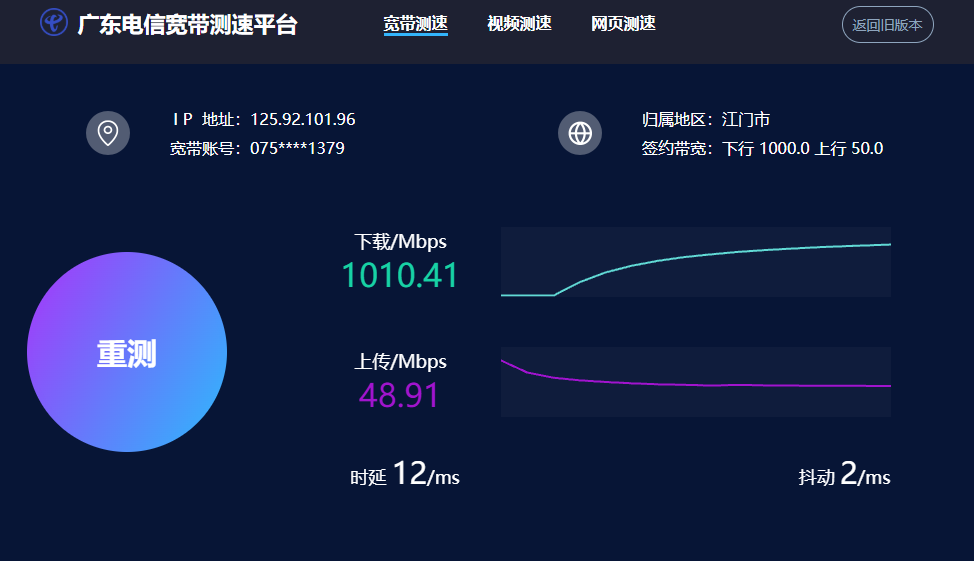Click the 返回旧版本 button
The image size is (974, 561).
pyautogui.click(x=888, y=25)
